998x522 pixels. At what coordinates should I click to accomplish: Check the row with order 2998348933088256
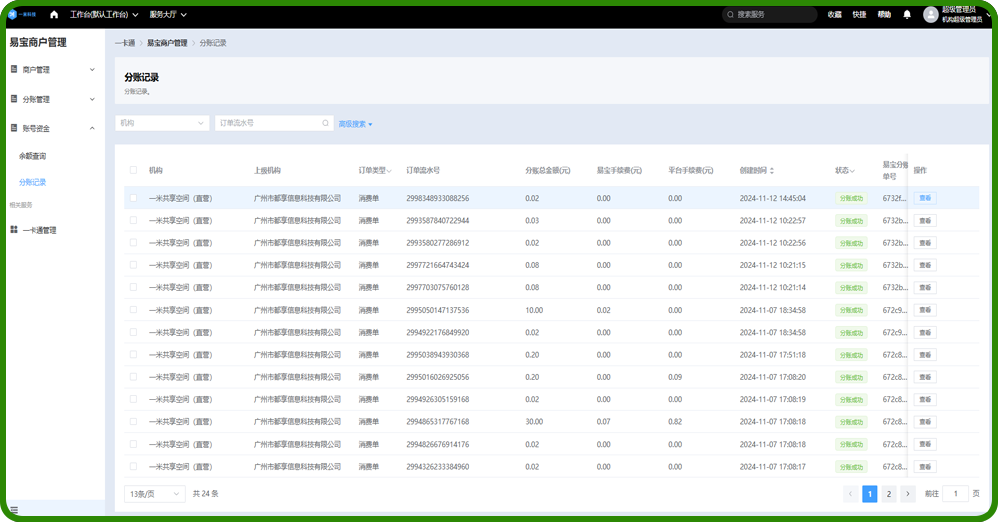pyautogui.click(x=133, y=198)
